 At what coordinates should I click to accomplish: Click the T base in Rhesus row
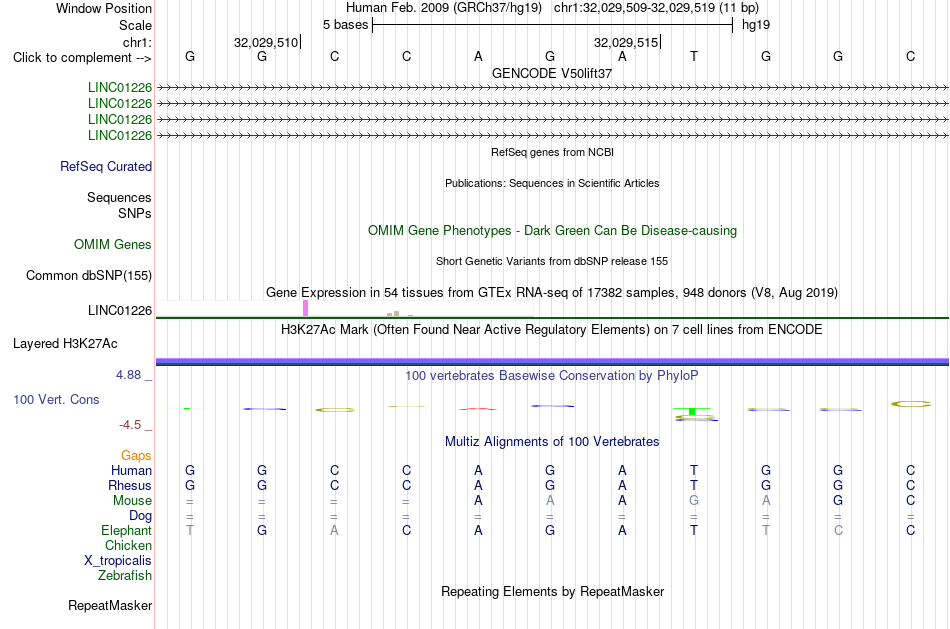tap(694, 485)
